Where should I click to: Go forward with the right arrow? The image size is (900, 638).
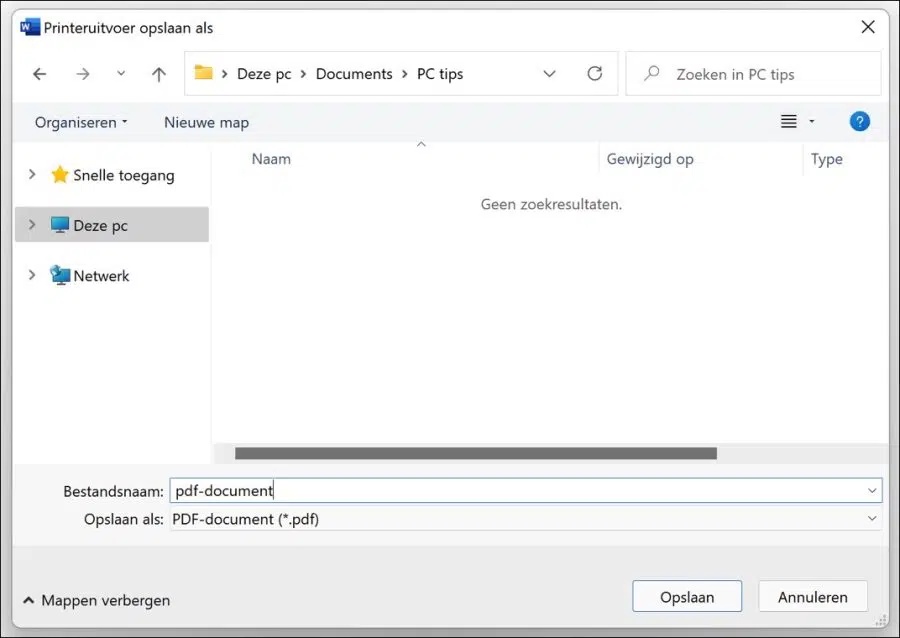pos(83,74)
